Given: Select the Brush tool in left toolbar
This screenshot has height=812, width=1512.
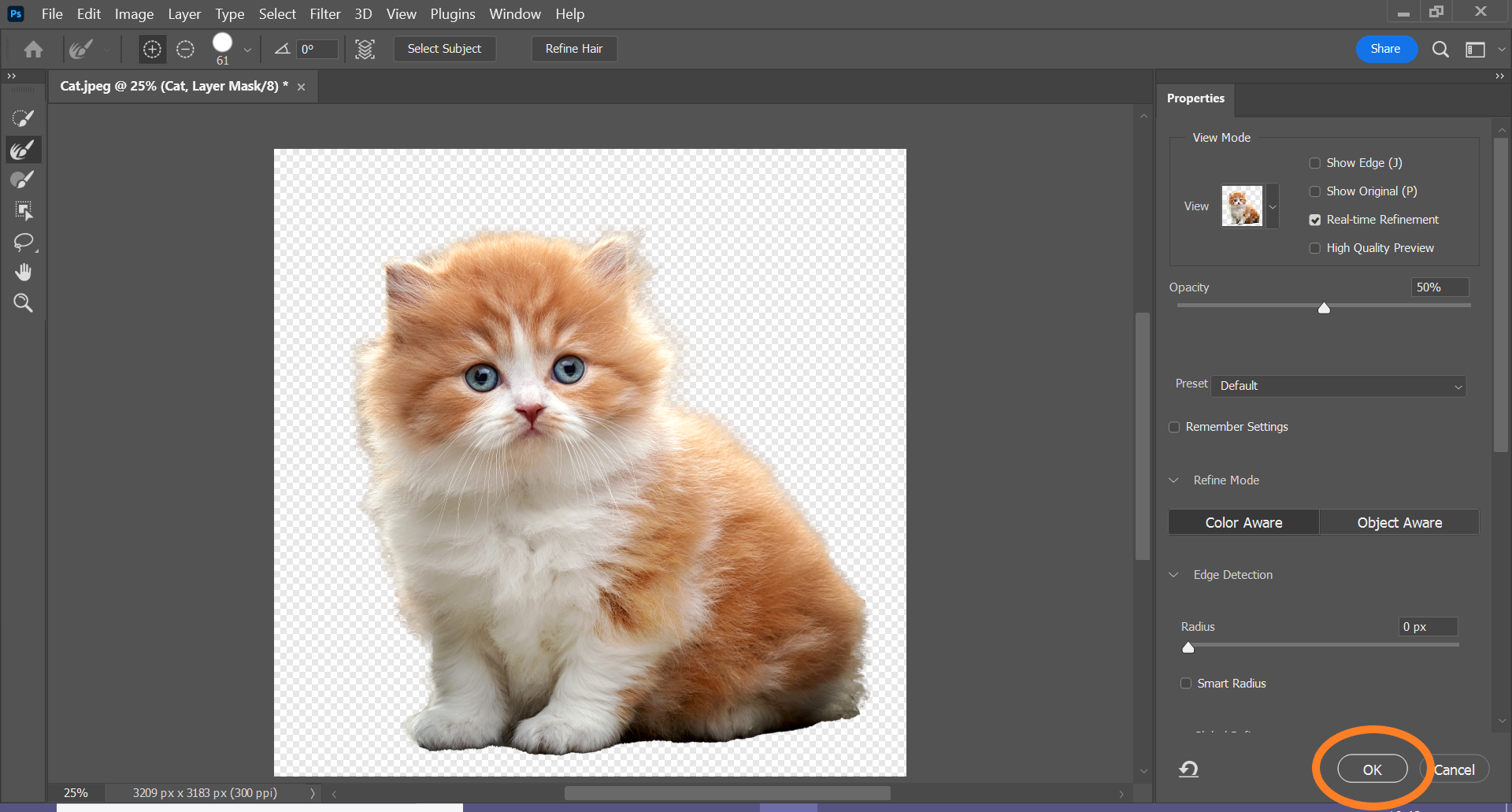Looking at the screenshot, I should [23, 180].
